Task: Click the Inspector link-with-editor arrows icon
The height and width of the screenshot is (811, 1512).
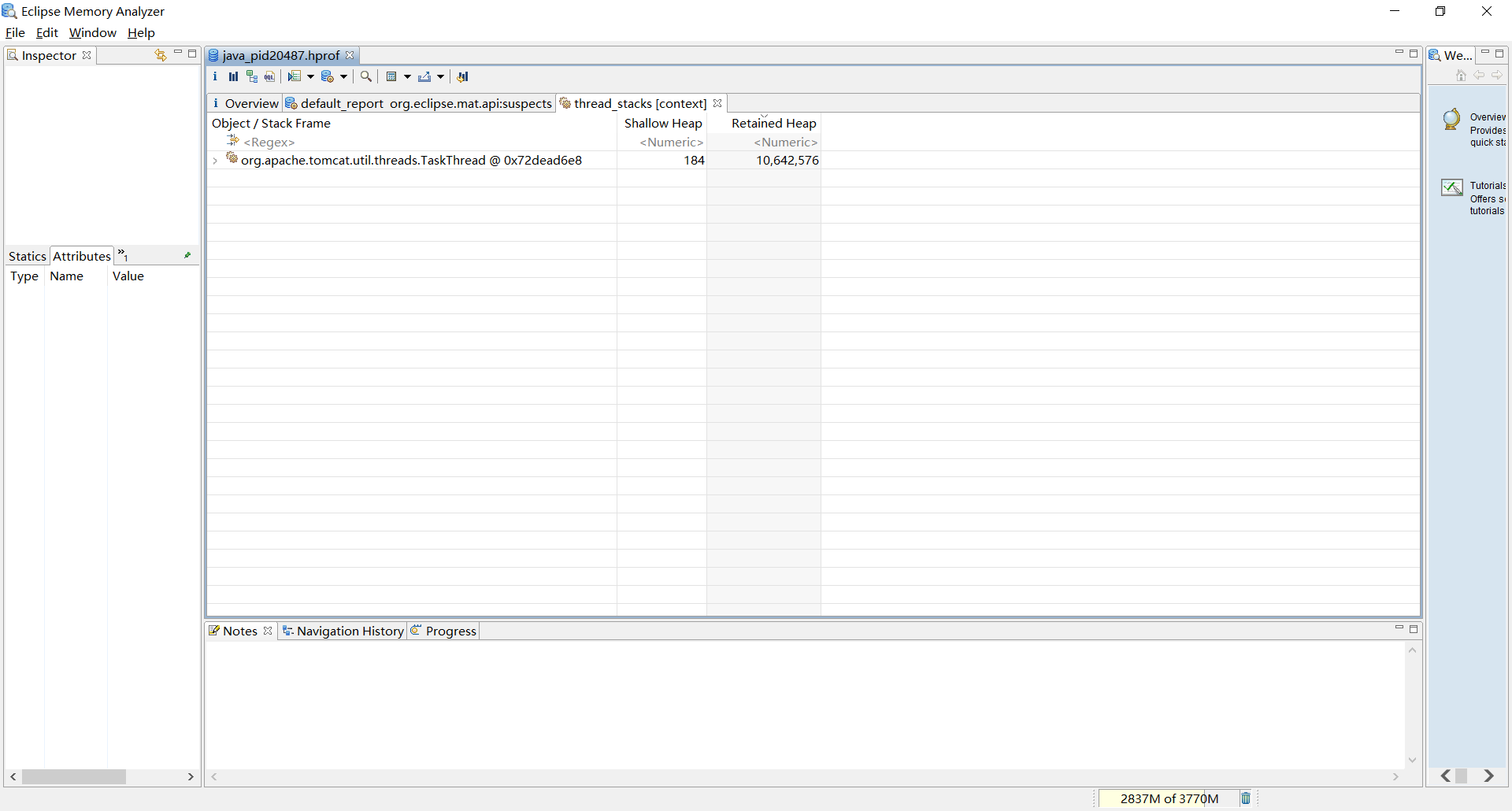Action: pos(161,55)
